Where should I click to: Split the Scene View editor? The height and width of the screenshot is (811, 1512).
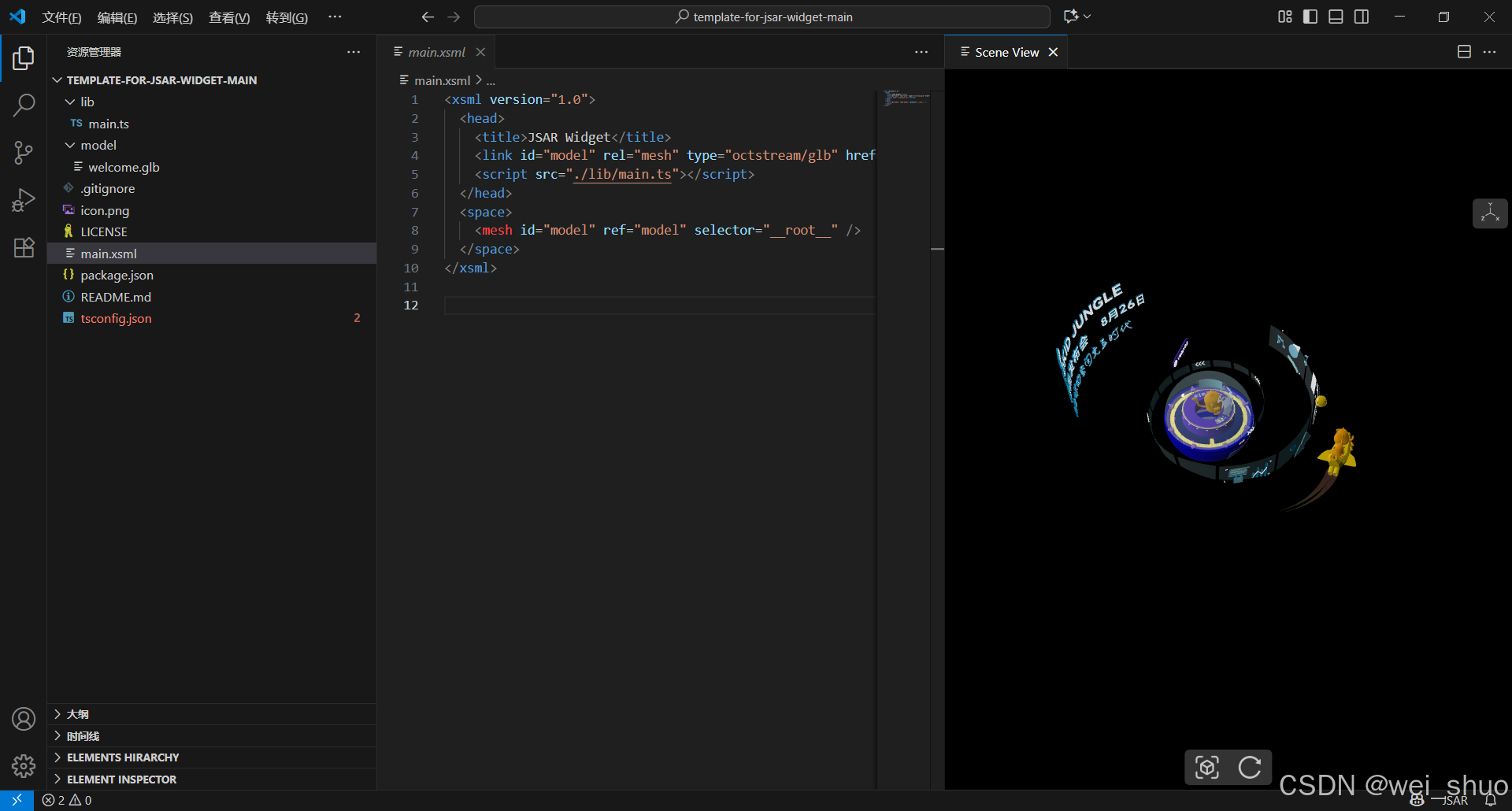(1464, 52)
